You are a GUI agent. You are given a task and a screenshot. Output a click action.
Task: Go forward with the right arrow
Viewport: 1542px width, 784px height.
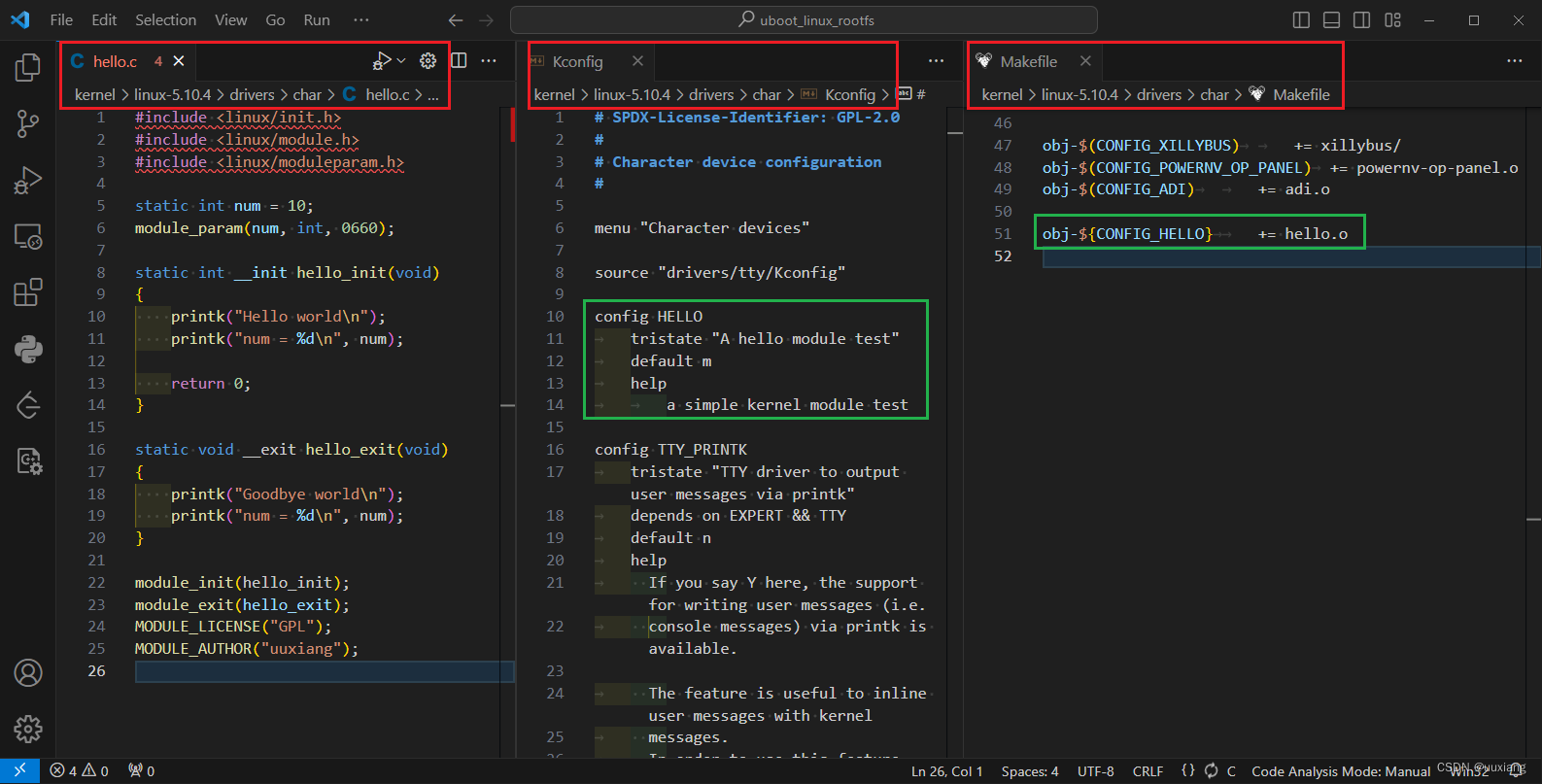tap(487, 19)
